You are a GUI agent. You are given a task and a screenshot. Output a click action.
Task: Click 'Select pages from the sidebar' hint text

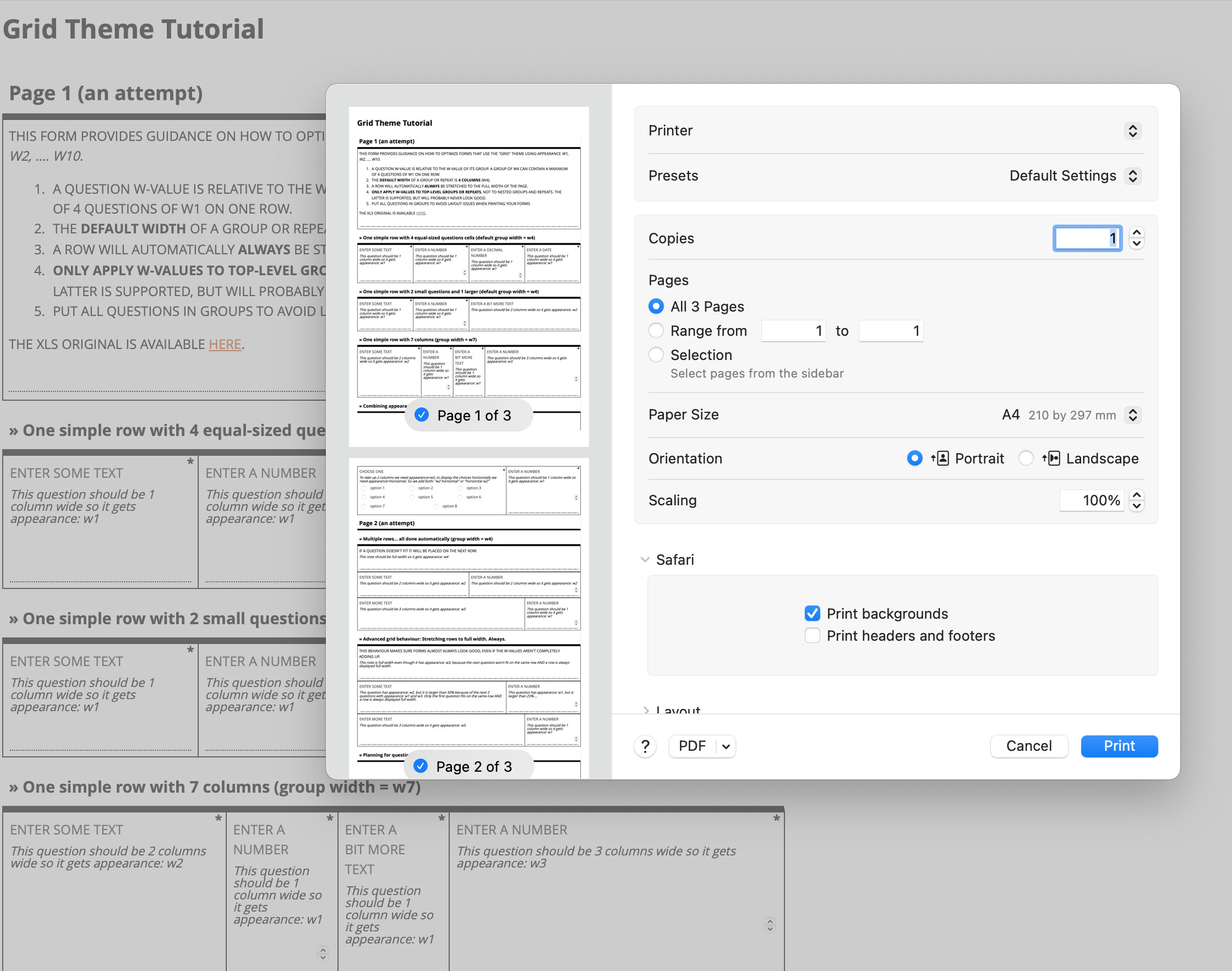click(x=757, y=374)
